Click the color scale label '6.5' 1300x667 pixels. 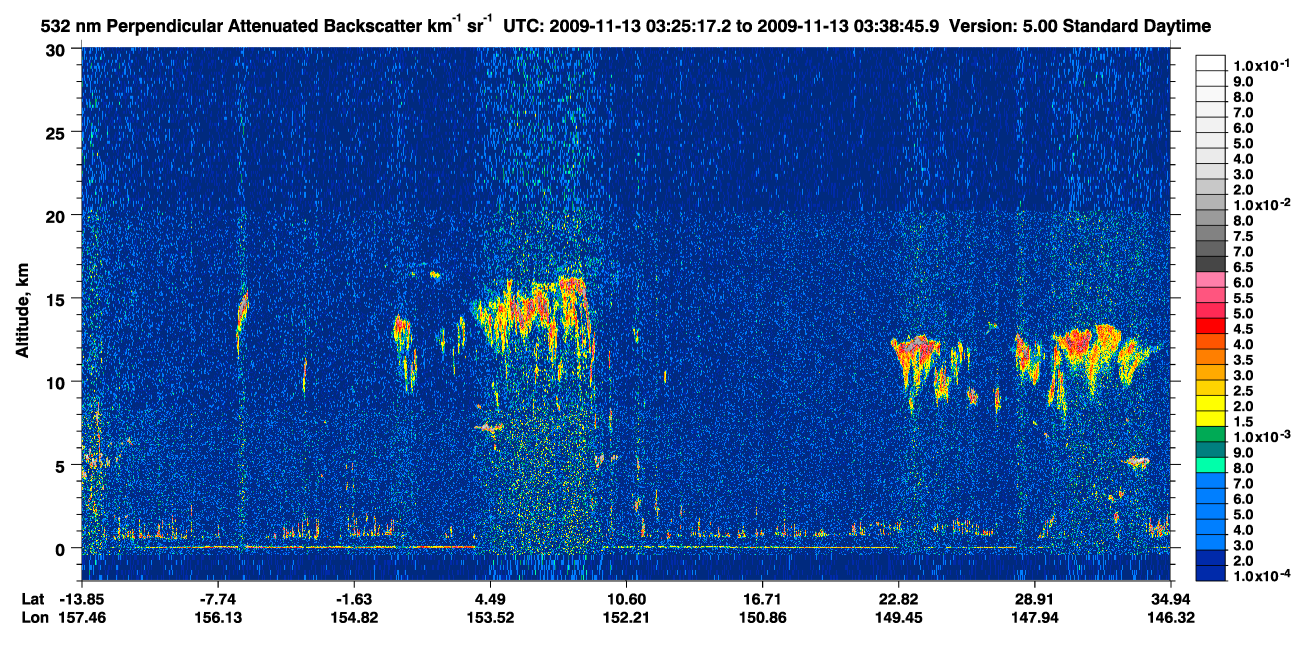1244,267
